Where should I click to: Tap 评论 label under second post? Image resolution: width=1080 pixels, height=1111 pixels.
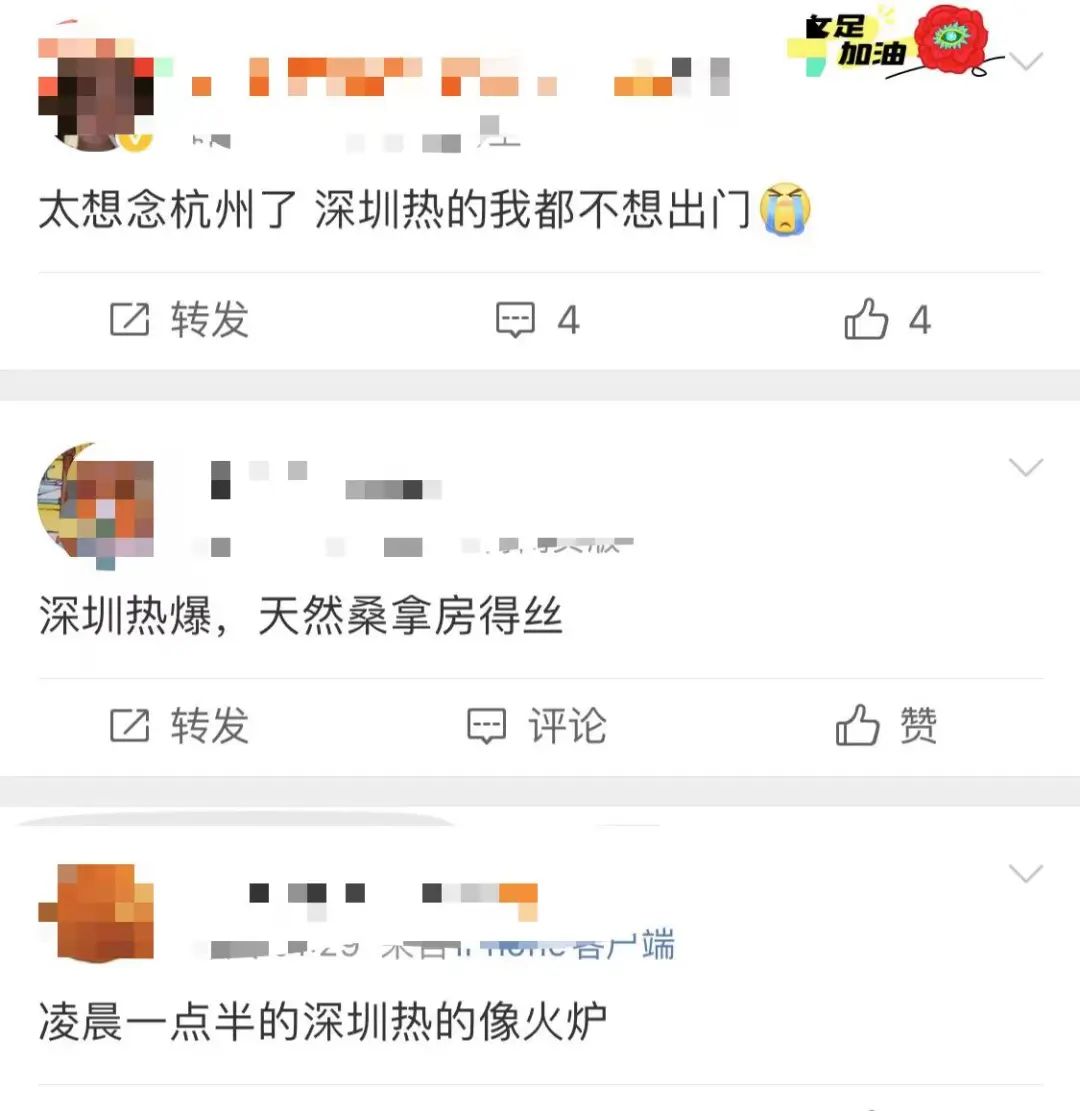tap(567, 726)
